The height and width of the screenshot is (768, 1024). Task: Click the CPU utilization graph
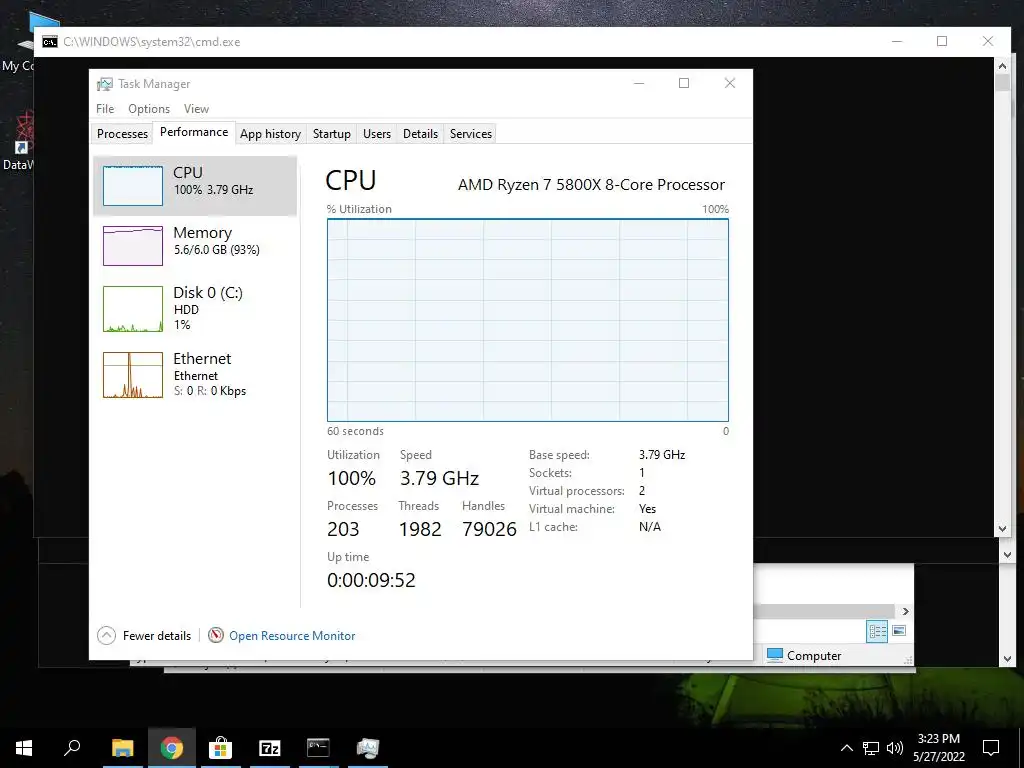tap(528, 320)
